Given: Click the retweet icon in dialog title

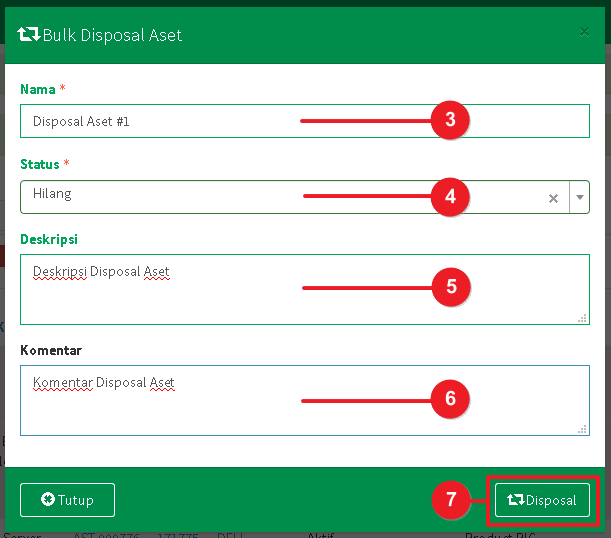Looking at the screenshot, I should pyautogui.click(x=29, y=34).
